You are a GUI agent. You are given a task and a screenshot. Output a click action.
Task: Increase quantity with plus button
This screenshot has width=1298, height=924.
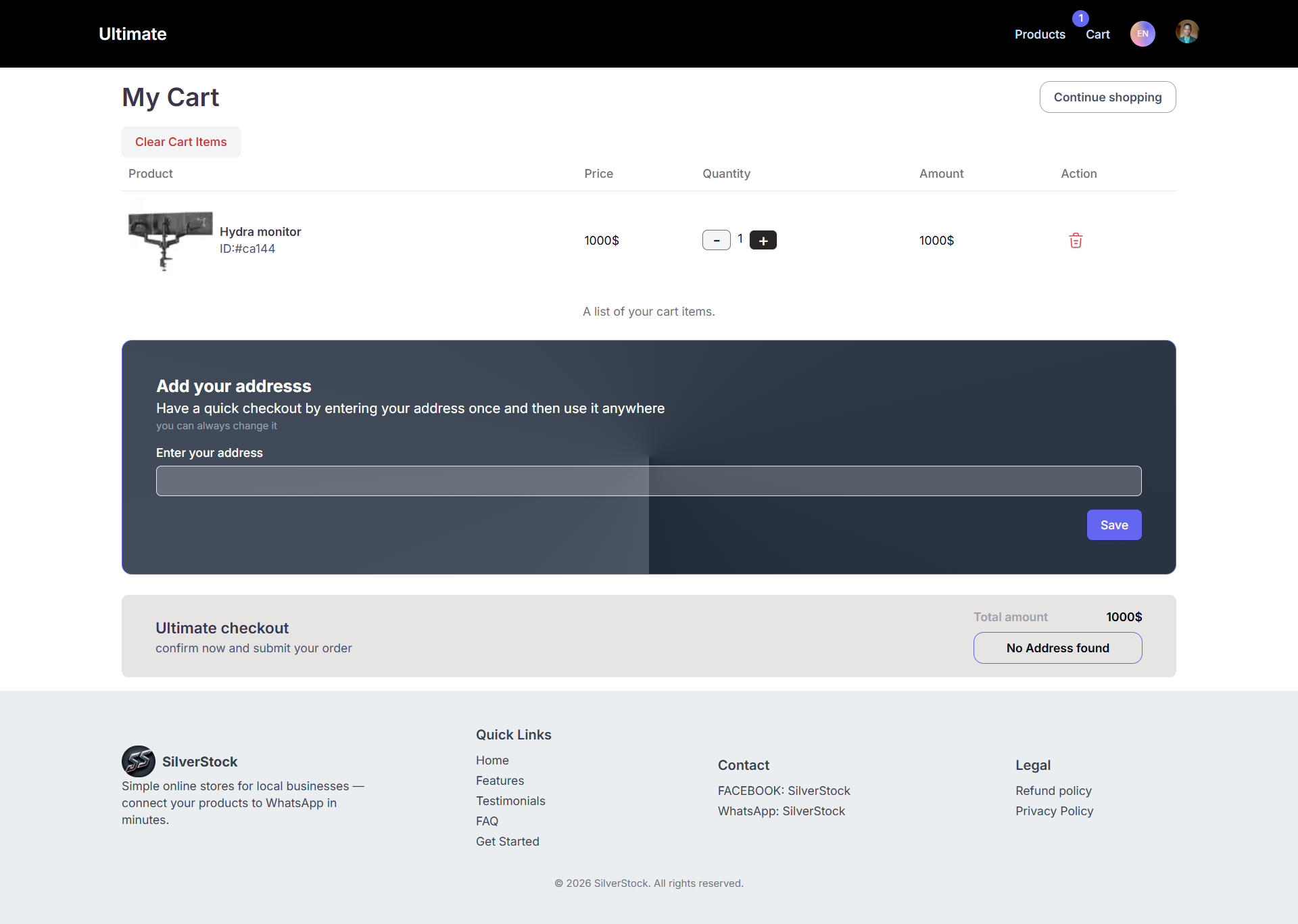point(763,241)
